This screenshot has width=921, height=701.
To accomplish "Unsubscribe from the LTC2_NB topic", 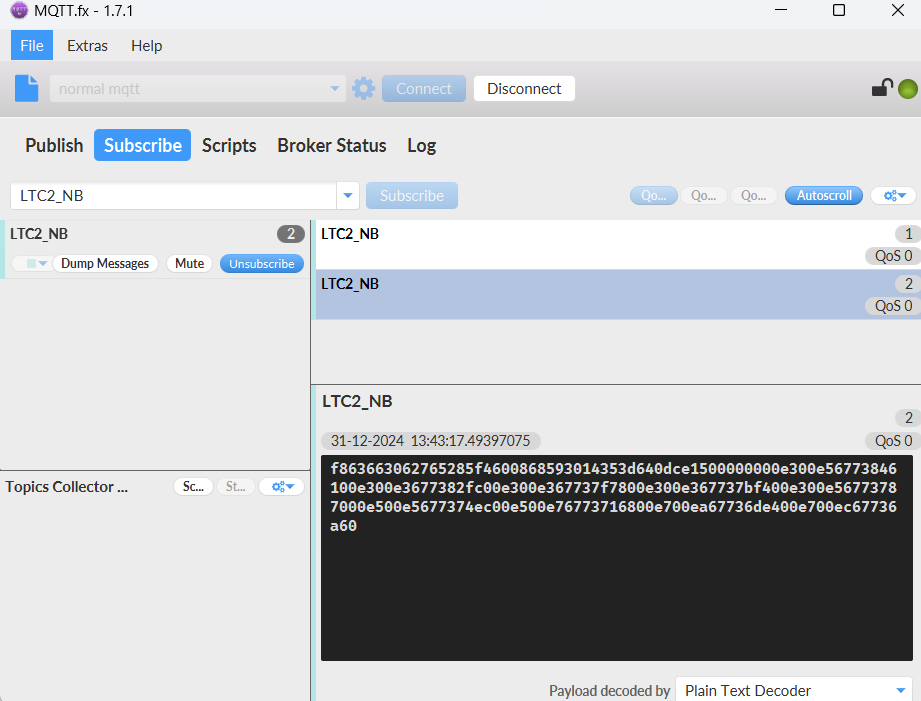I will coord(261,263).
